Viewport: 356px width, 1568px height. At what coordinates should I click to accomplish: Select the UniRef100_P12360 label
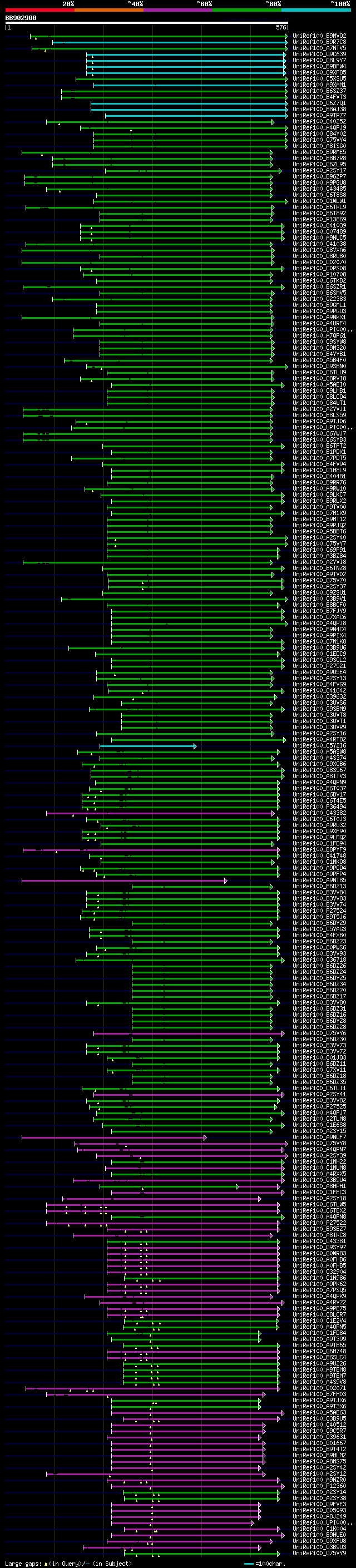319,1486
